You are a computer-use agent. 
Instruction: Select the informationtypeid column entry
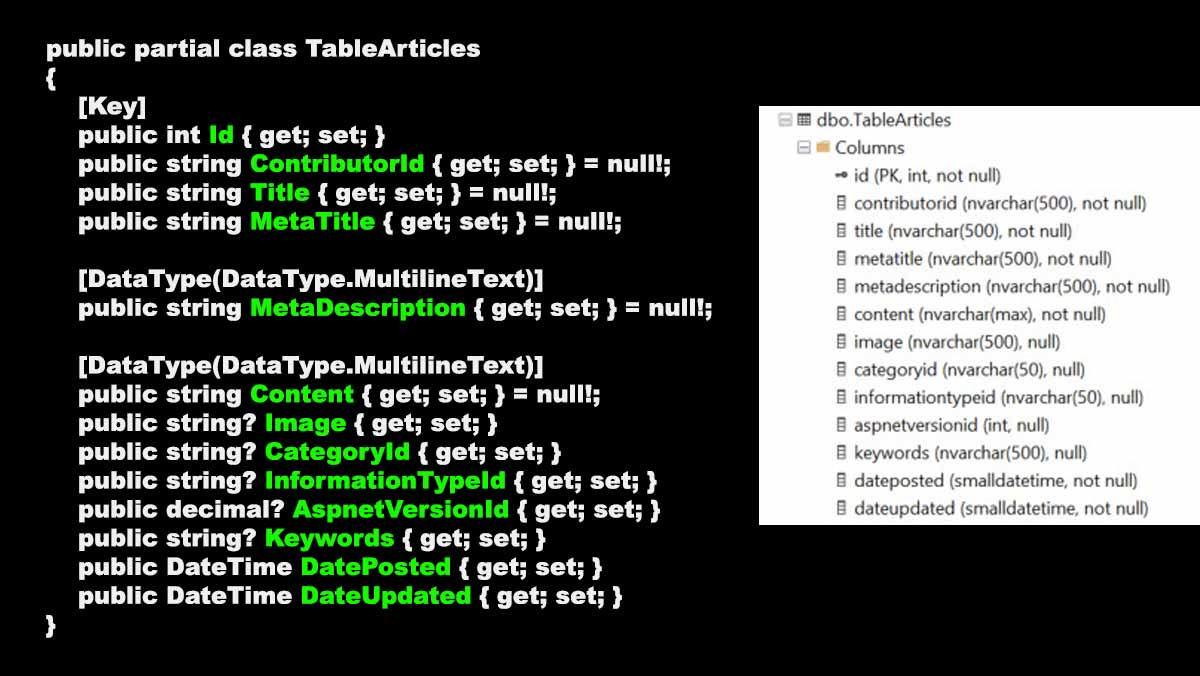coord(997,398)
